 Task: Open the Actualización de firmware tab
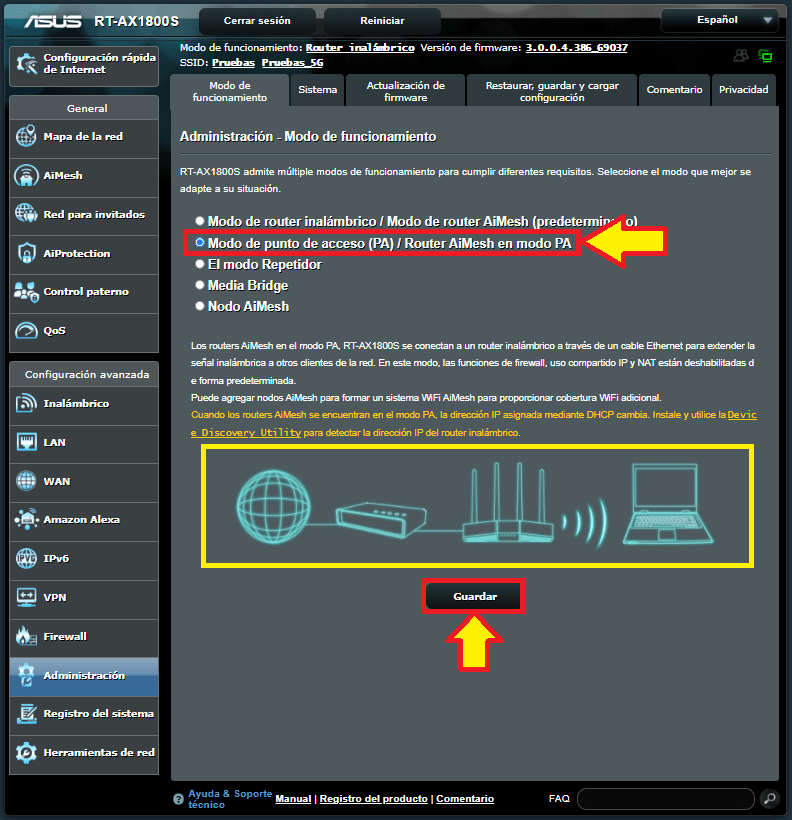tap(405, 91)
